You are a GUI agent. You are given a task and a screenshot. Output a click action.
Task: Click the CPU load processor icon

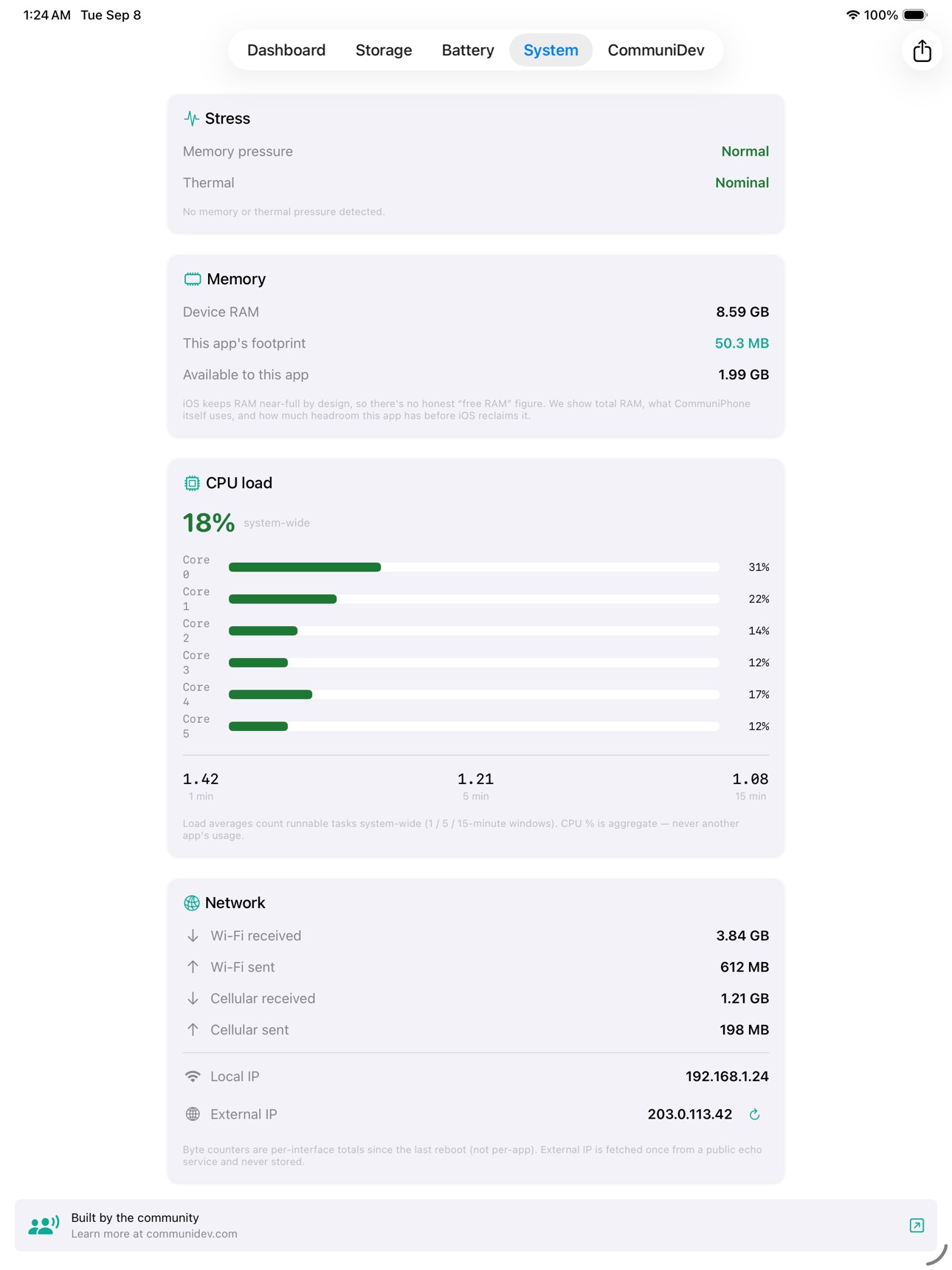[x=192, y=483]
